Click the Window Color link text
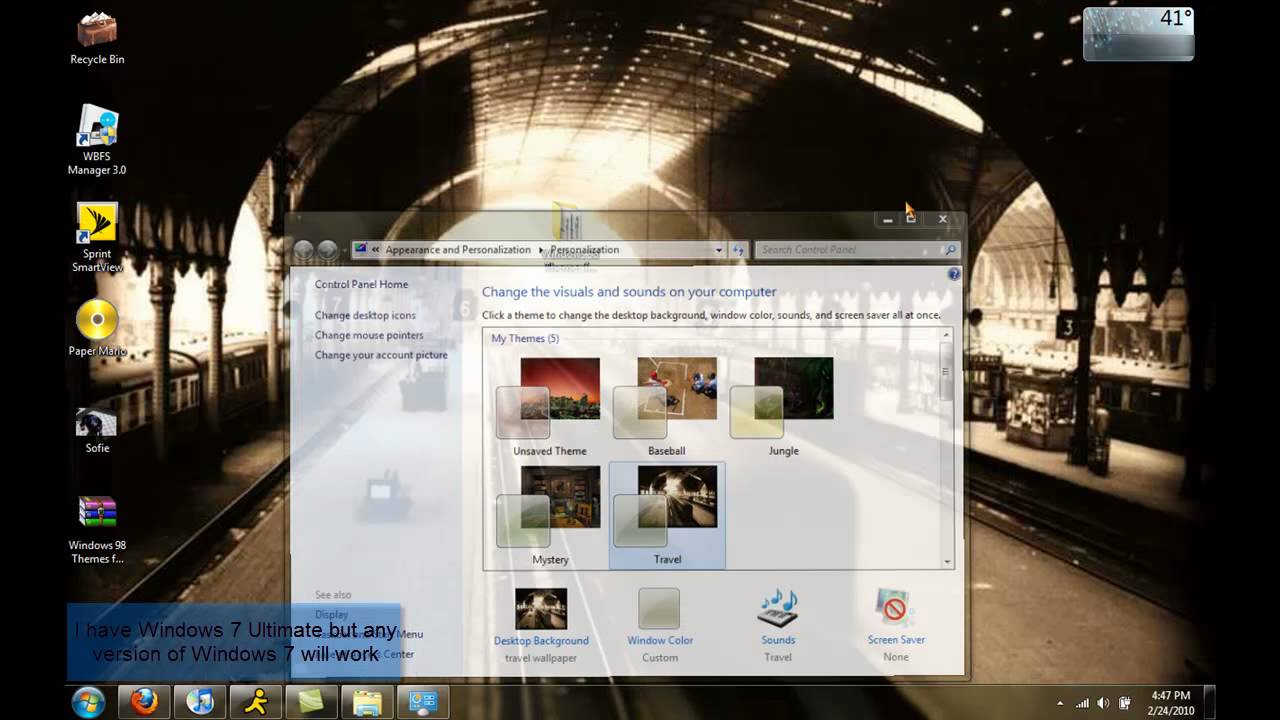This screenshot has height=720, width=1280. click(x=660, y=641)
